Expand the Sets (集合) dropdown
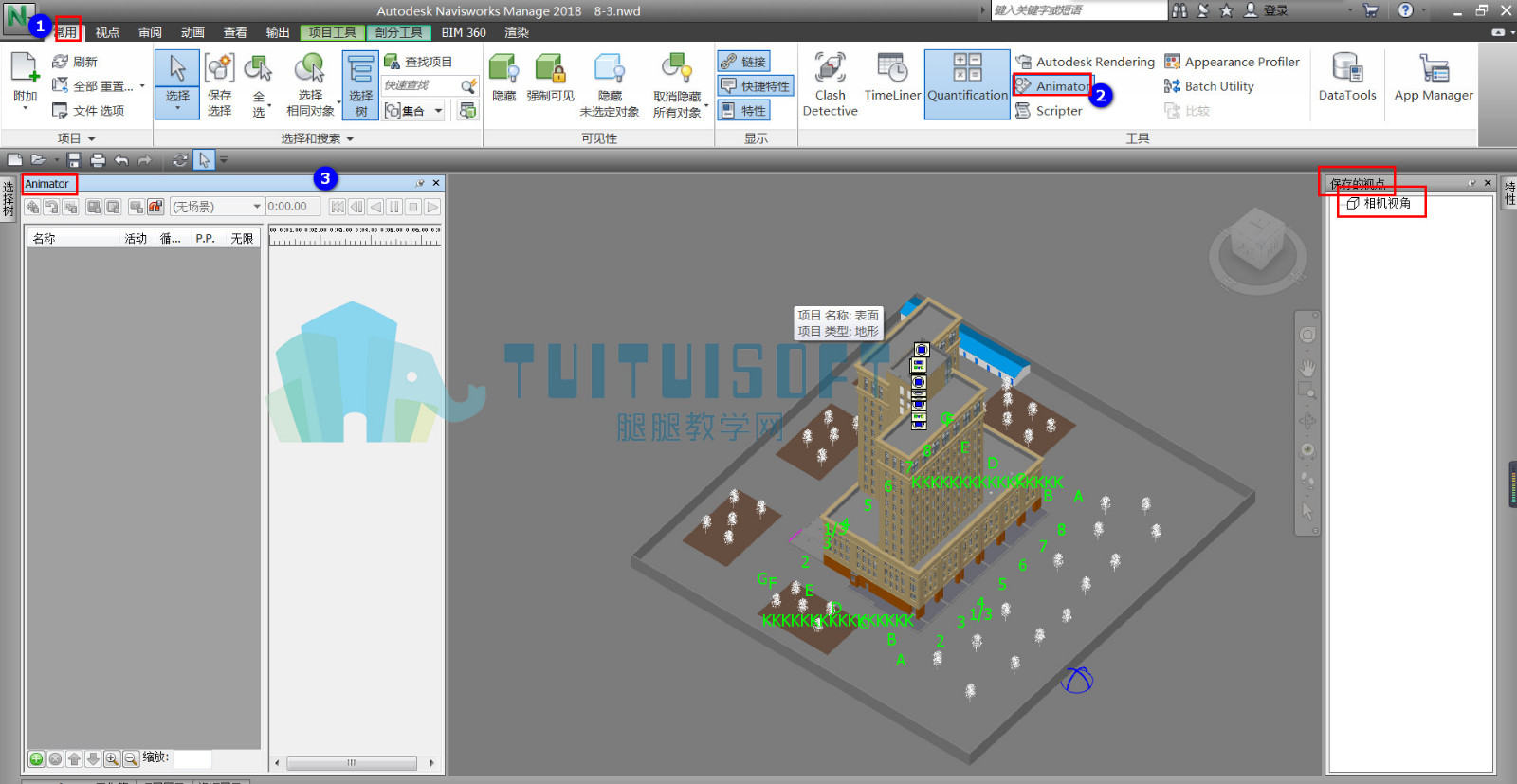Image resolution: width=1517 pixels, height=784 pixels. [x=438, y=111]
